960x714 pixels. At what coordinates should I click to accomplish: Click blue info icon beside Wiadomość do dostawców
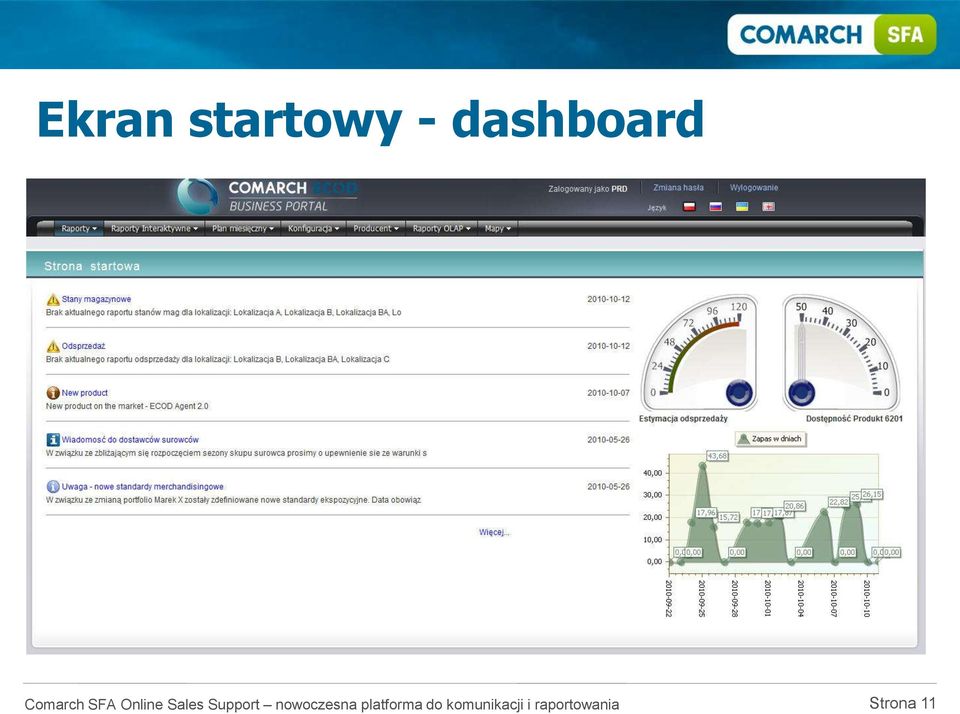(53, 440)
